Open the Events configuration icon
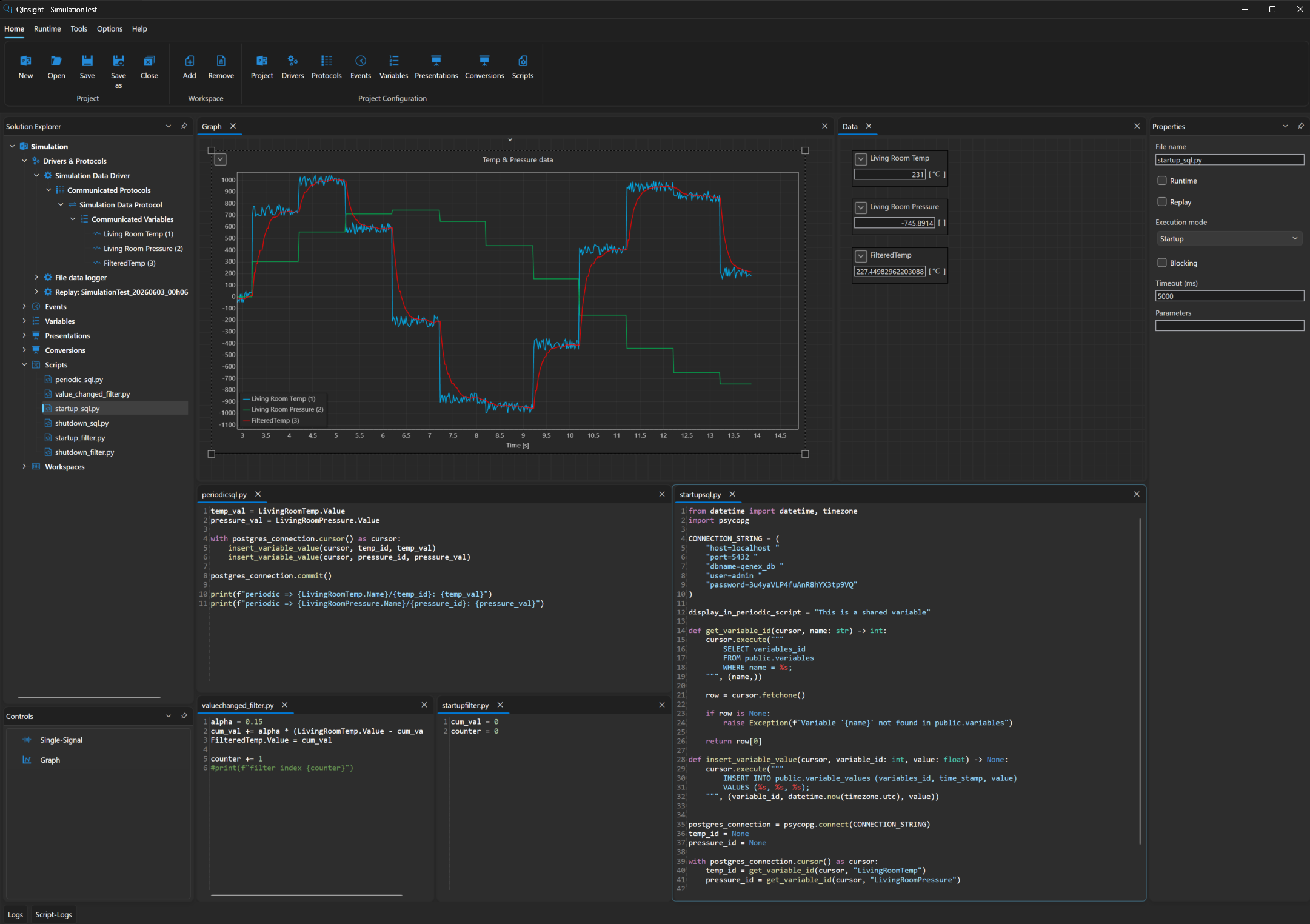Image resolution: width=1310 pixels, height=924 pixels. [361, 61]
